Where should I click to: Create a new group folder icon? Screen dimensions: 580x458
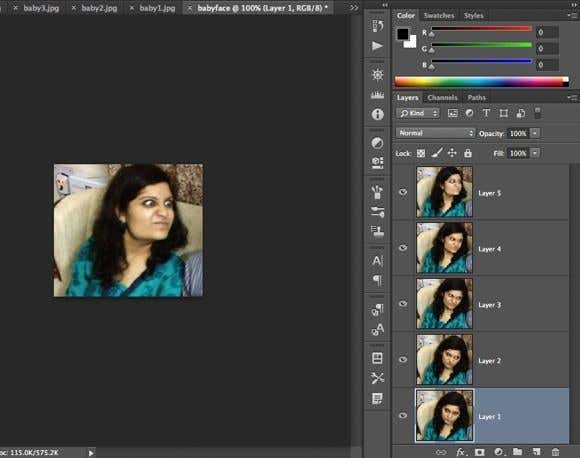[517, 451]
